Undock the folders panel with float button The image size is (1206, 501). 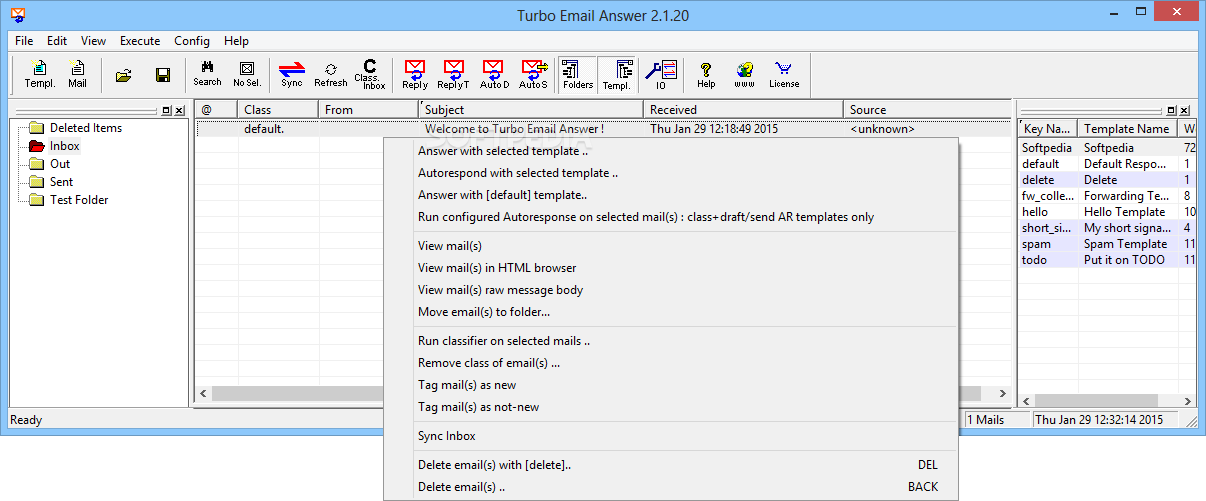click(167, 111)
